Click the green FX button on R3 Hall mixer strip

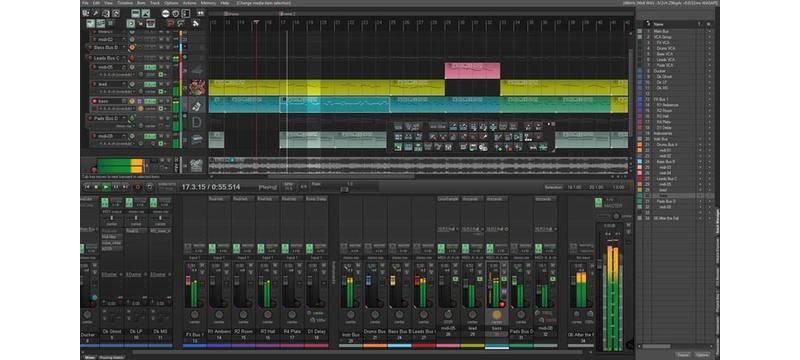(x=260, y=248)
